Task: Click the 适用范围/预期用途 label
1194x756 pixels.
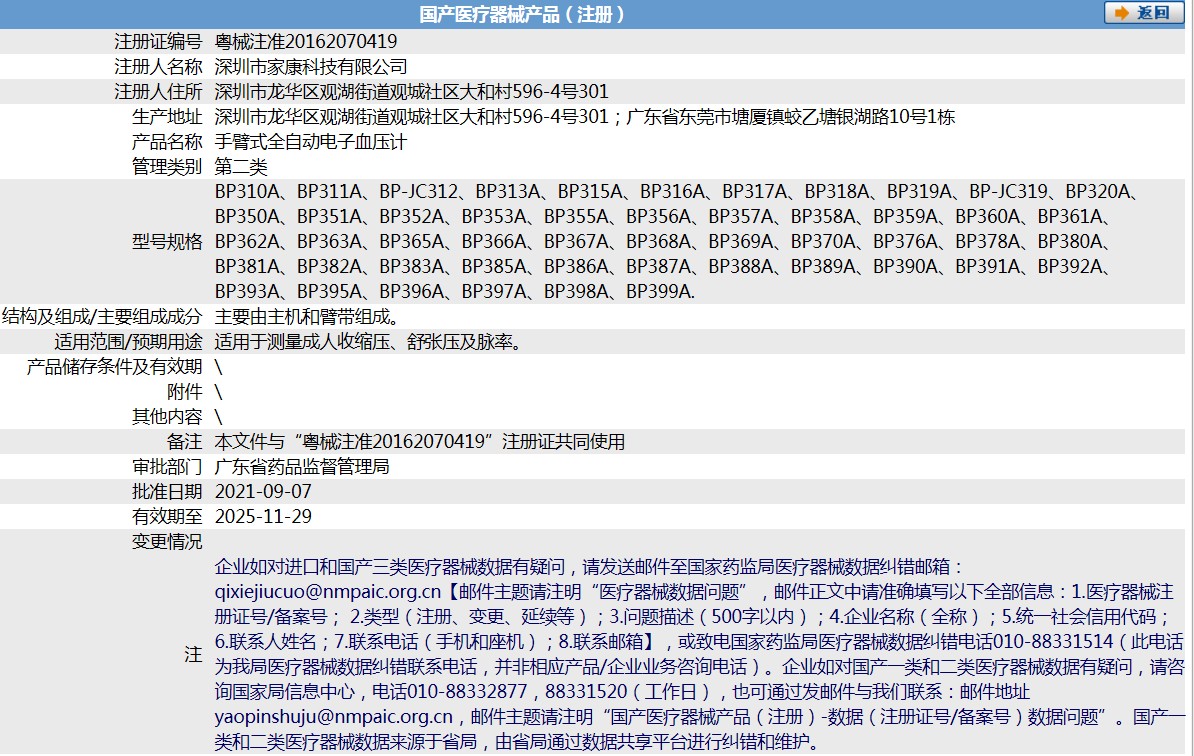Action: click(x=128, y=342)
